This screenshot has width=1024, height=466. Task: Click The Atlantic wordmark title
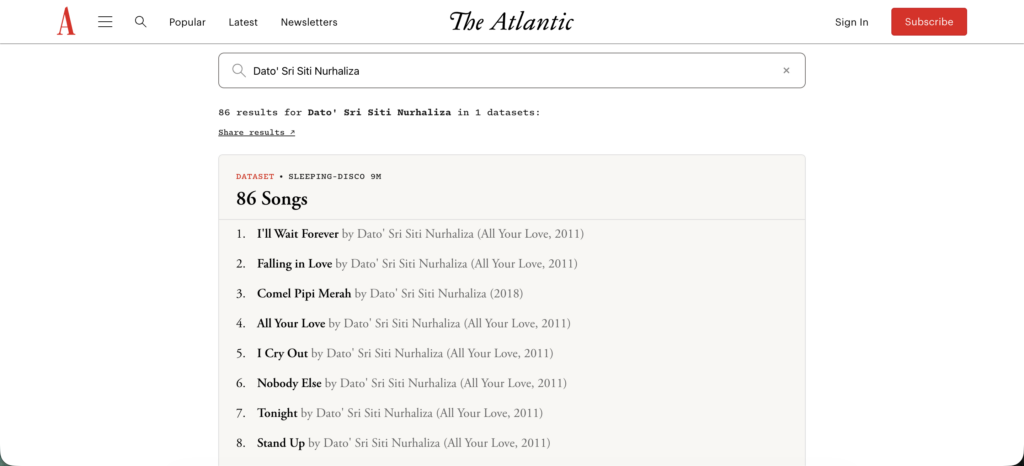511,22
